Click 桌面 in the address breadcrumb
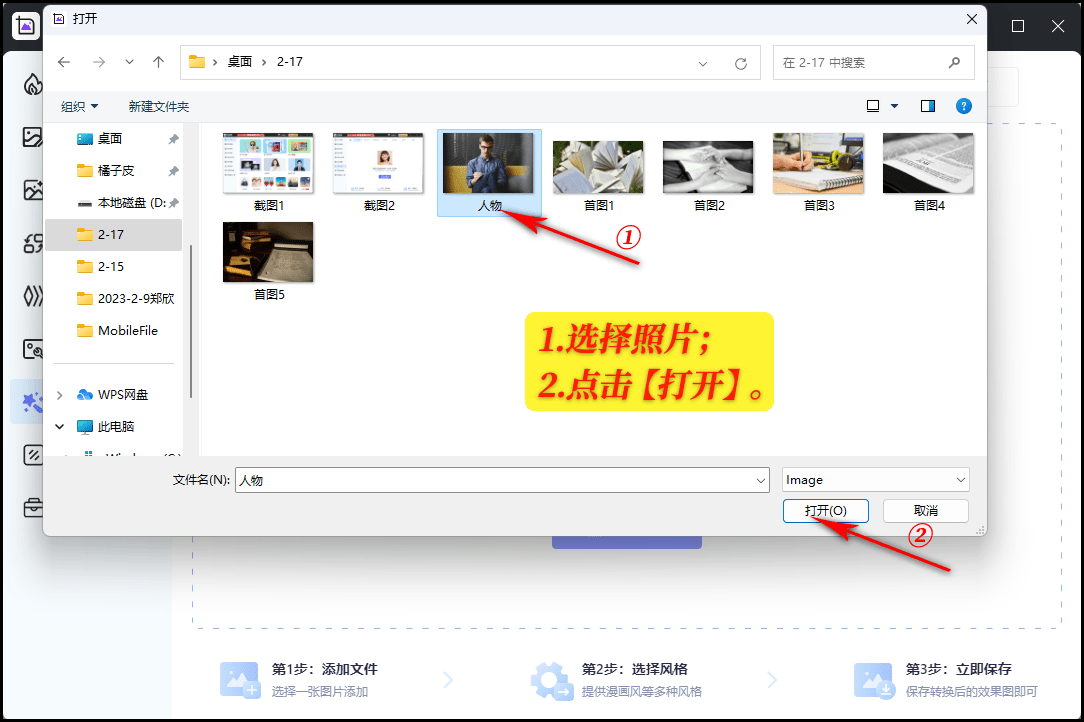The width and height of the screenshot is (1084, 722). pos(240,62)
